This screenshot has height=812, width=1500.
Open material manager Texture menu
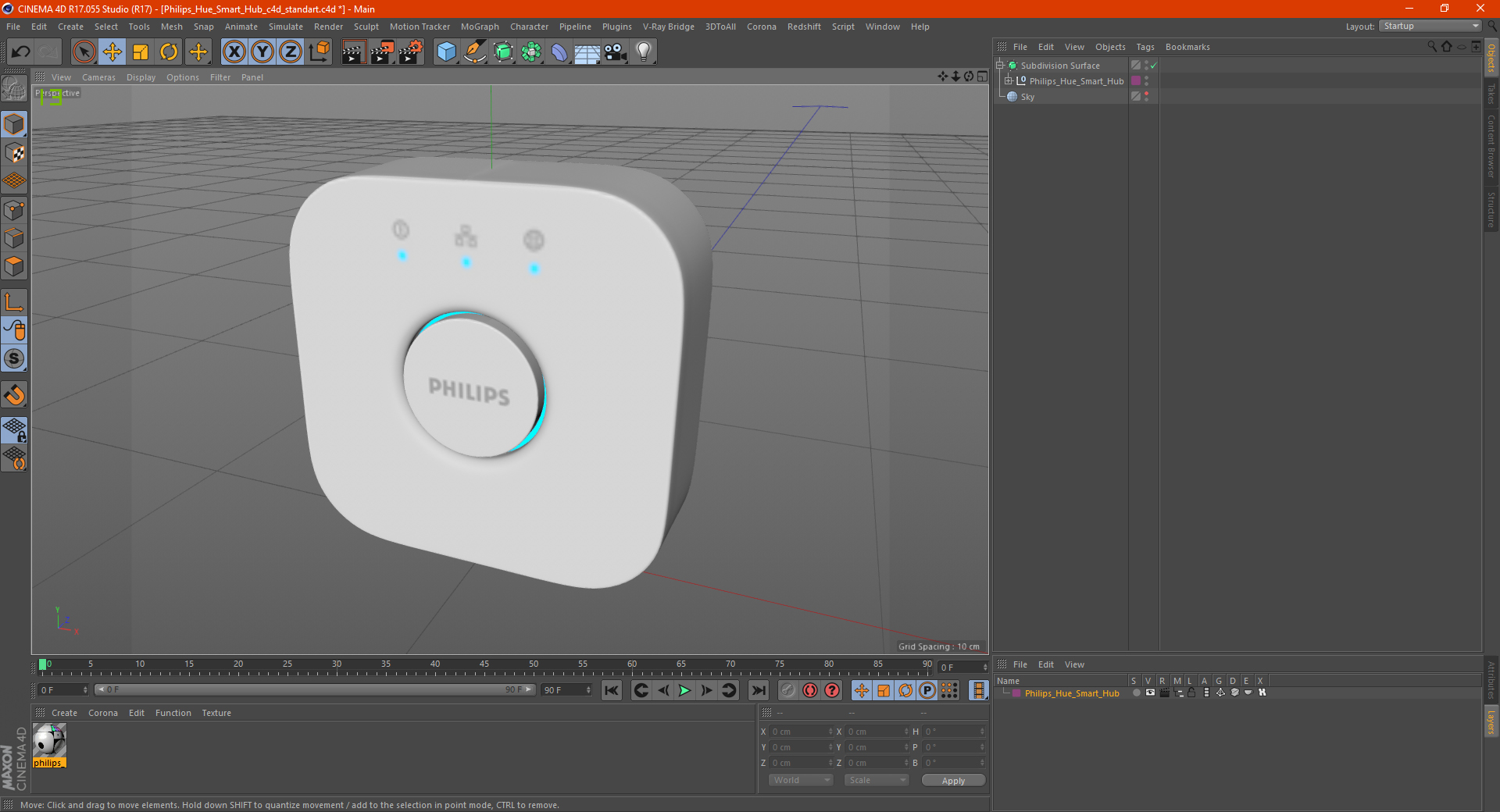click(216, 713)
